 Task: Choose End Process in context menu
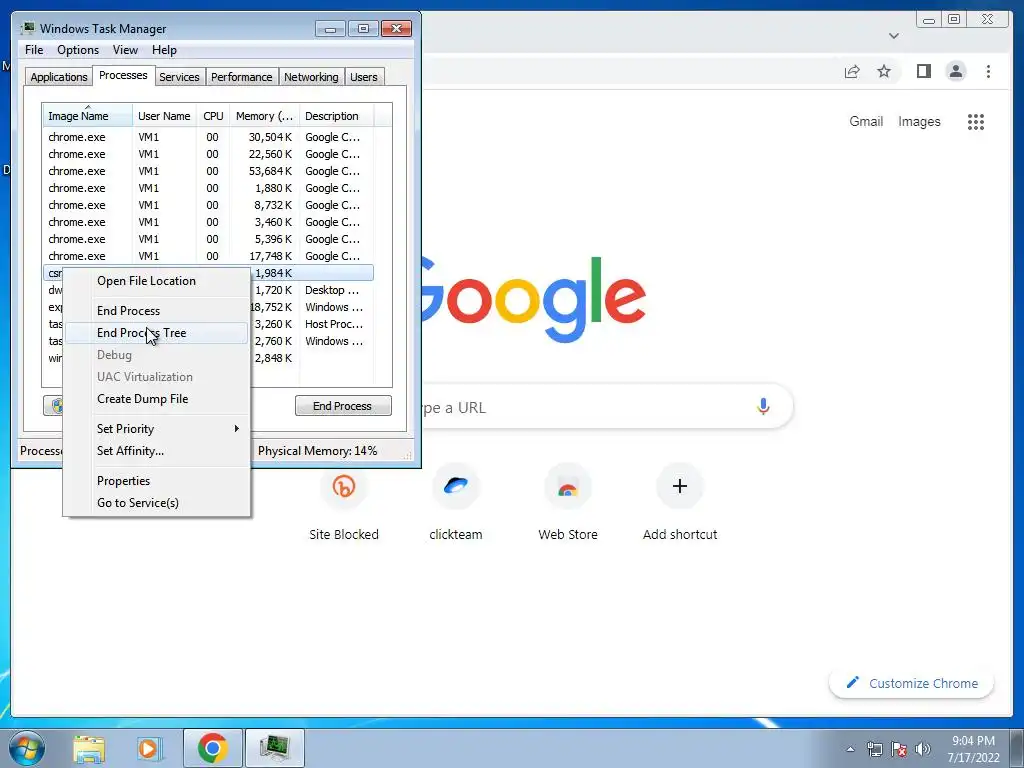tap(157, 311)
